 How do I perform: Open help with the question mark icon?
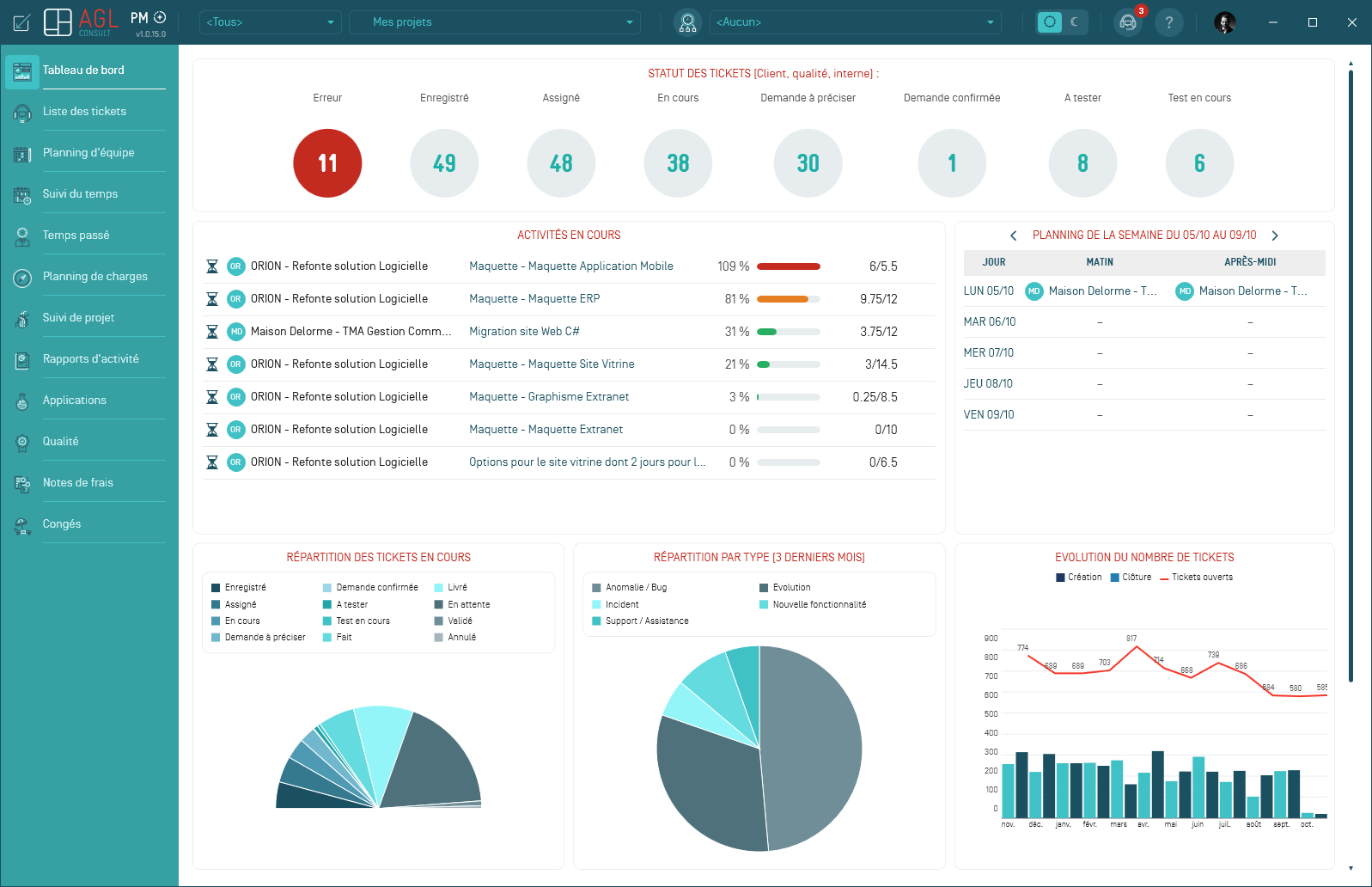click(1168, 22)
